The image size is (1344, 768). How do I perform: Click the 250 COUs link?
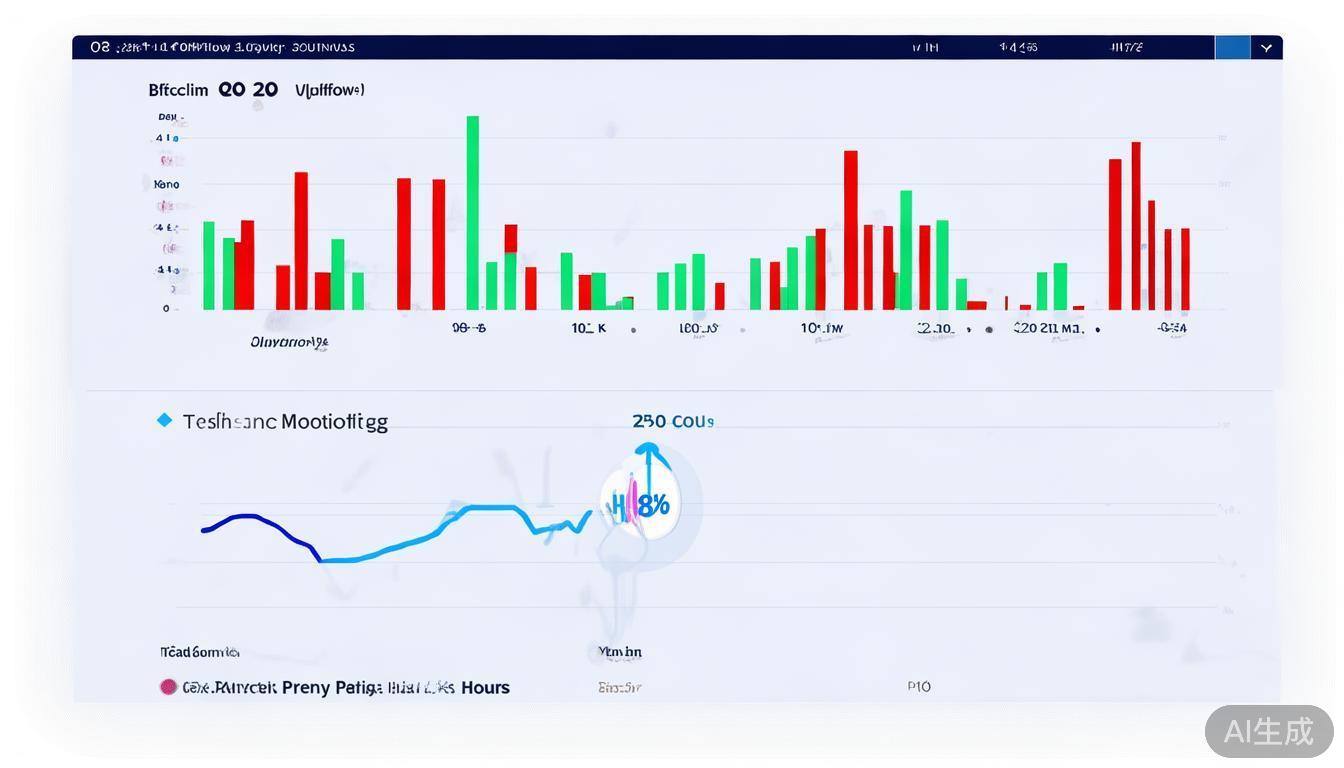pyautogui.click(x=673, y=421)
